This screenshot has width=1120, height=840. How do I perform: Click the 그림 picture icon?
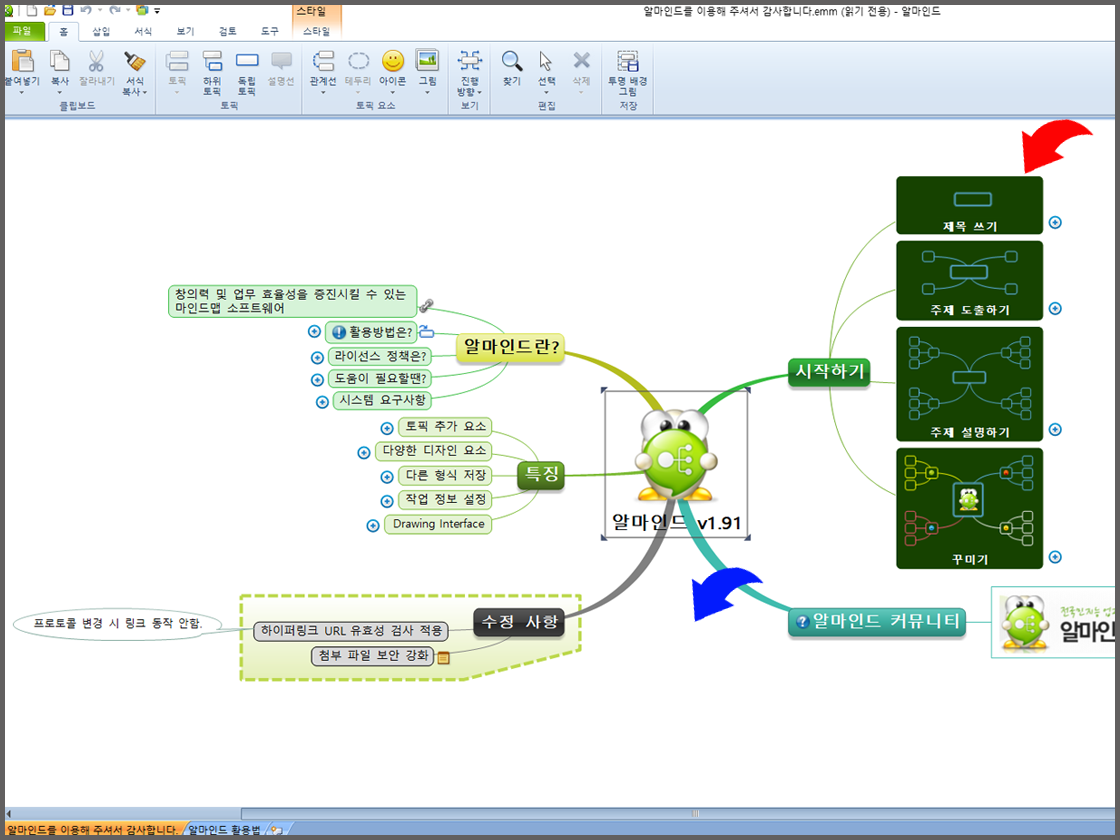pos(427,61)
